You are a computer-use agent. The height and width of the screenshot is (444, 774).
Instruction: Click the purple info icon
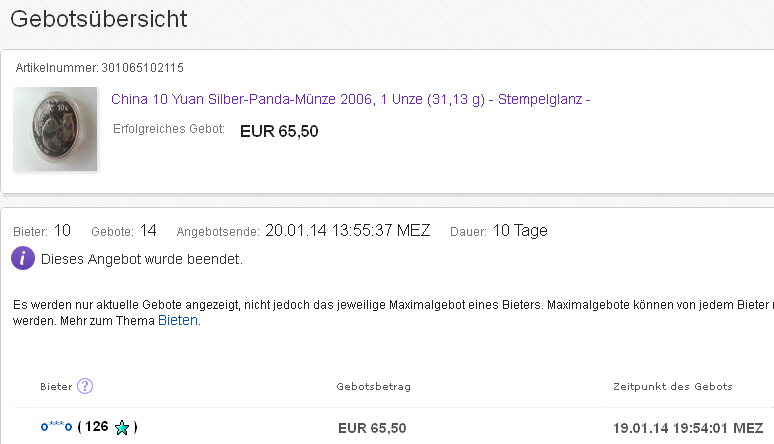(x=23, y=259)
